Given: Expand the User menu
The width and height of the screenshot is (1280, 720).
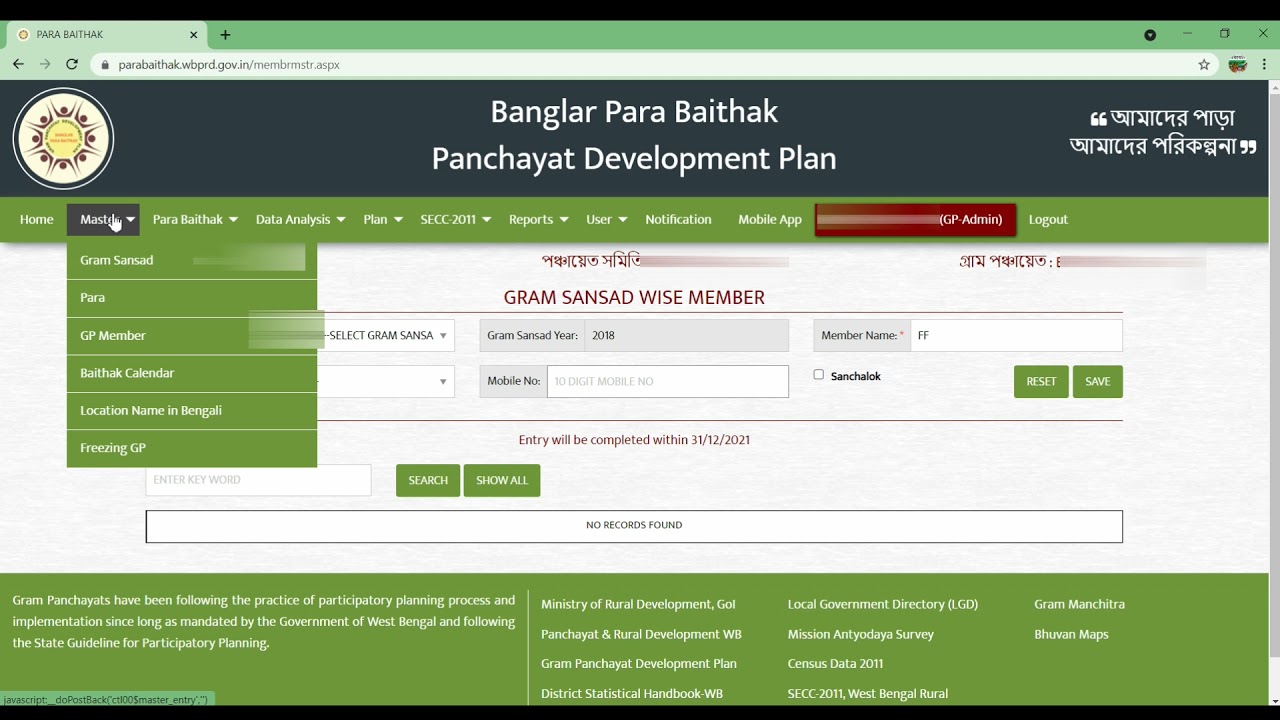Looking at the screenshot, I should click(606, 219).
